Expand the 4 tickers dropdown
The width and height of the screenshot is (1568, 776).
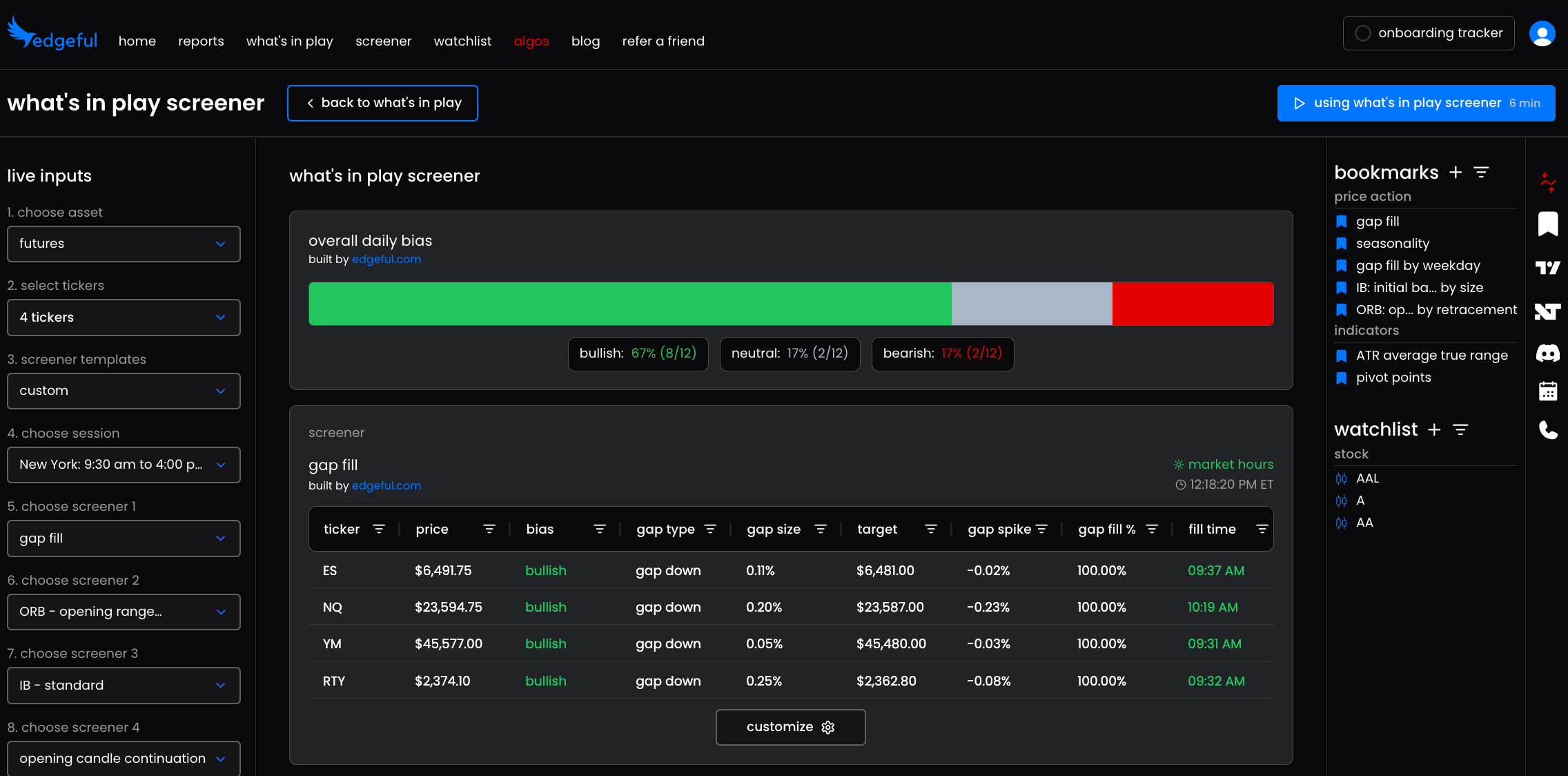coord(124,318)
